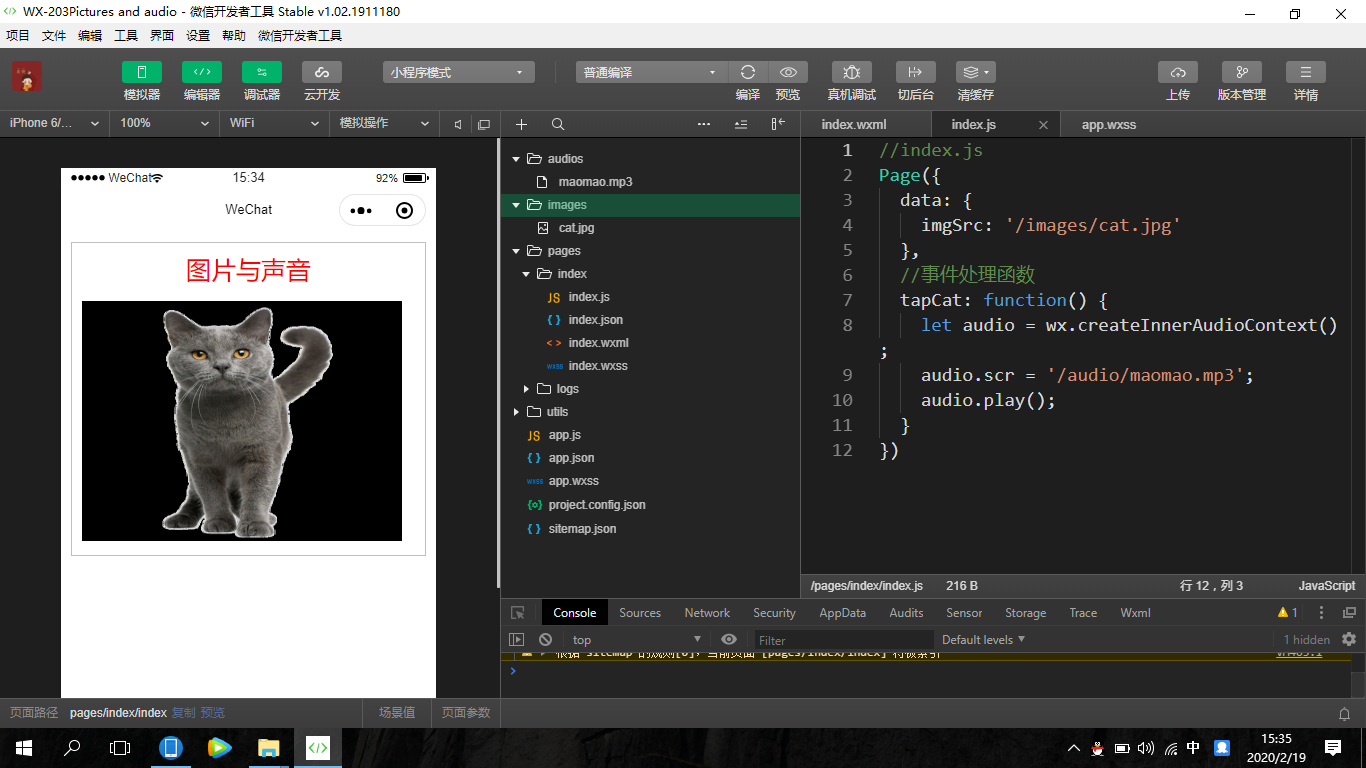The width and height of the screenshot is (1366, 768).
Task: Click the hide file tree panel icon
Action: pos(778,124)
